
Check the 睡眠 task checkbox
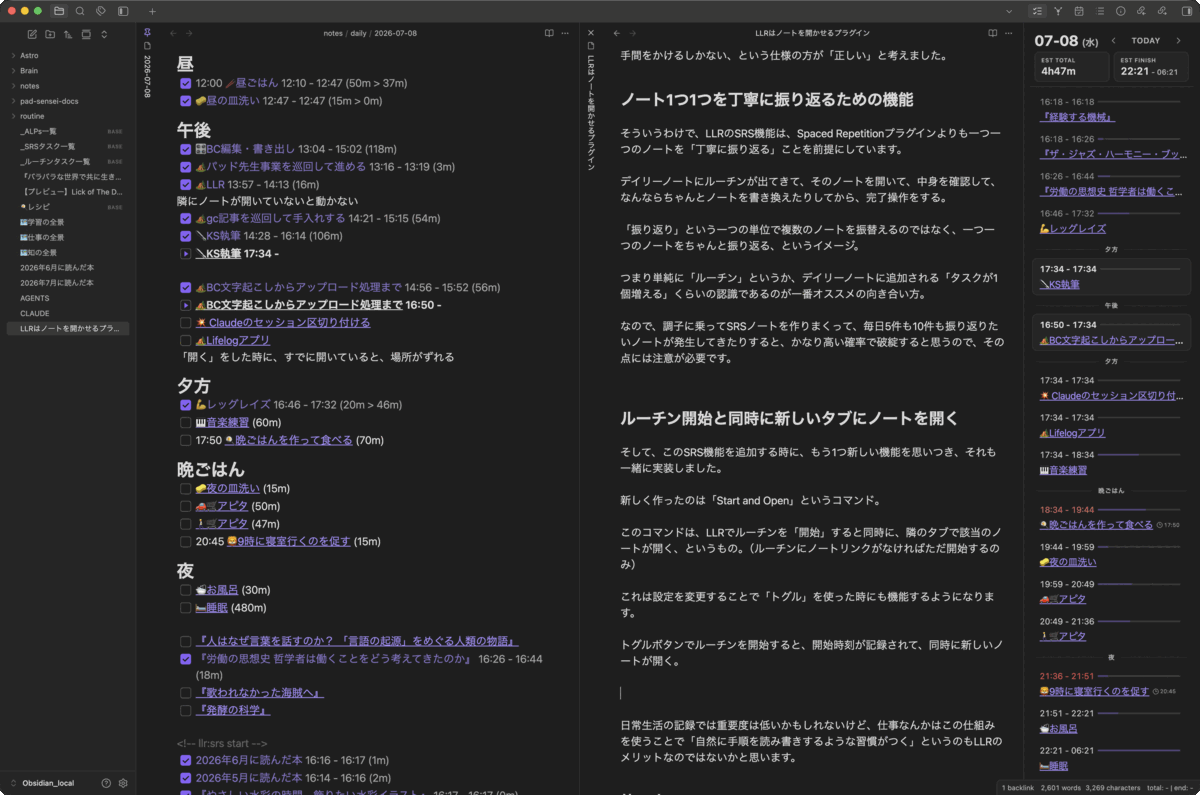[186, 608]
